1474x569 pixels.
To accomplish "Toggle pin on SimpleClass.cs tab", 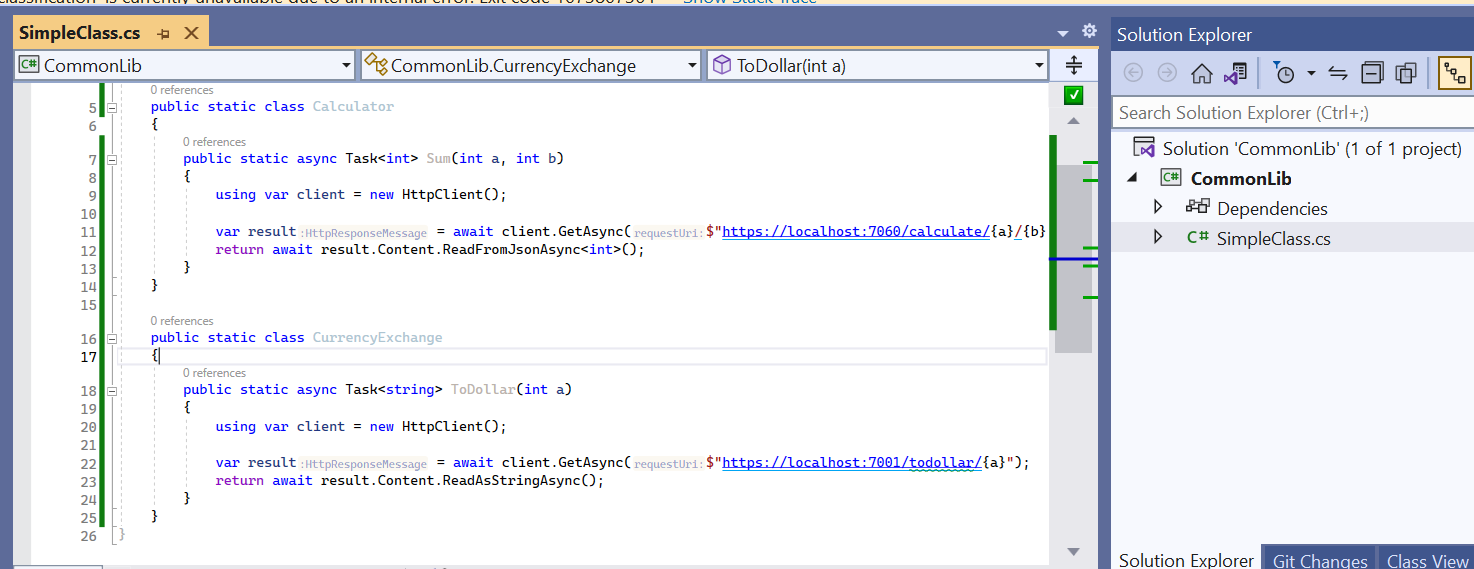I will click(x=163, y=34).
